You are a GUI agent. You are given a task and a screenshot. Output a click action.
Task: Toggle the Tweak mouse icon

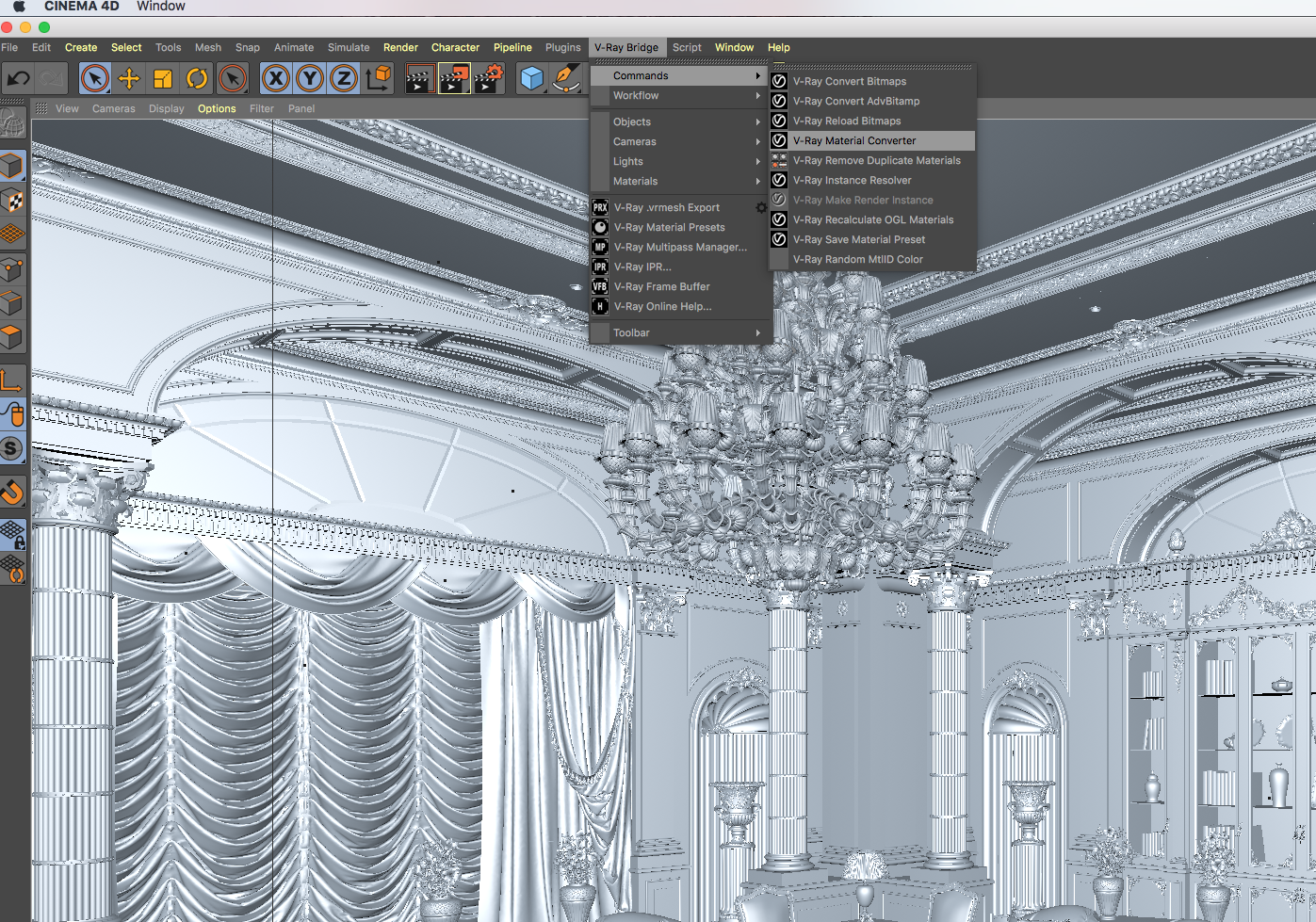[11, 414]
